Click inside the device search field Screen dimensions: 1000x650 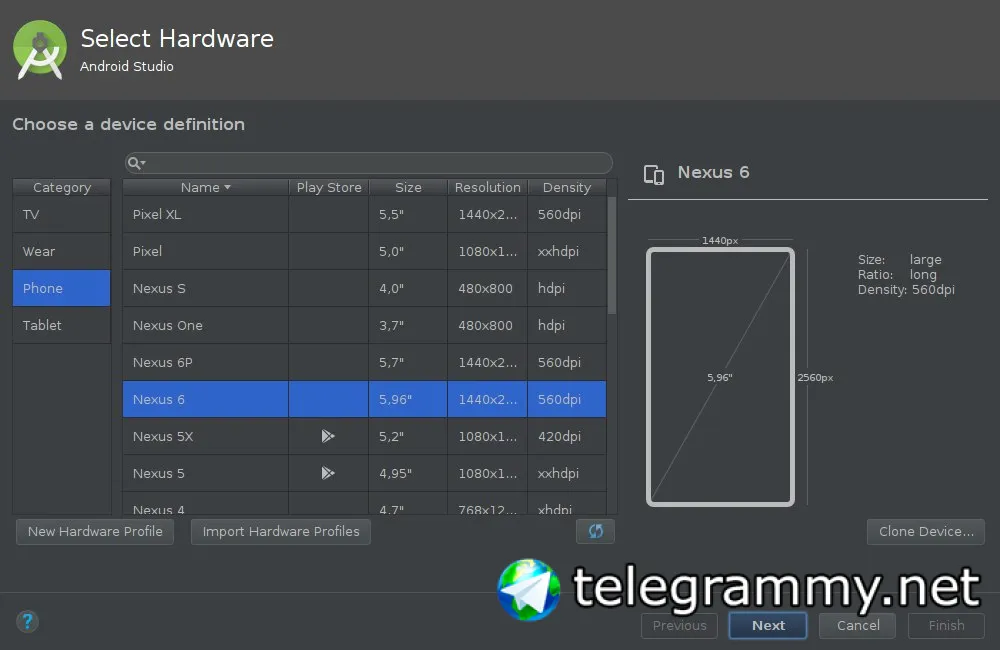(369, 163)
